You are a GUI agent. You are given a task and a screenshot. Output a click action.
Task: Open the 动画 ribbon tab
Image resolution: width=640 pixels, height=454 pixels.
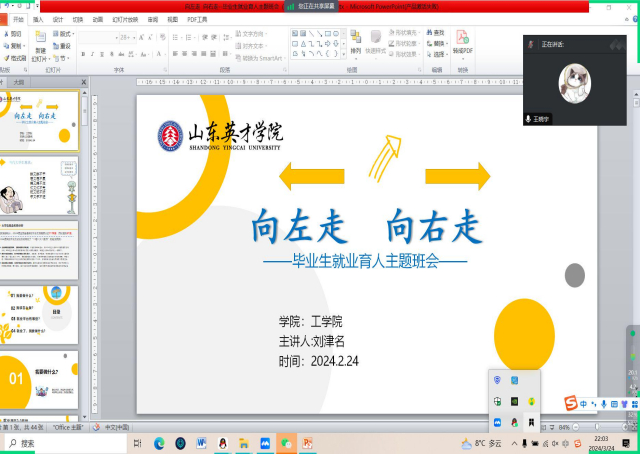coord(96,19)
